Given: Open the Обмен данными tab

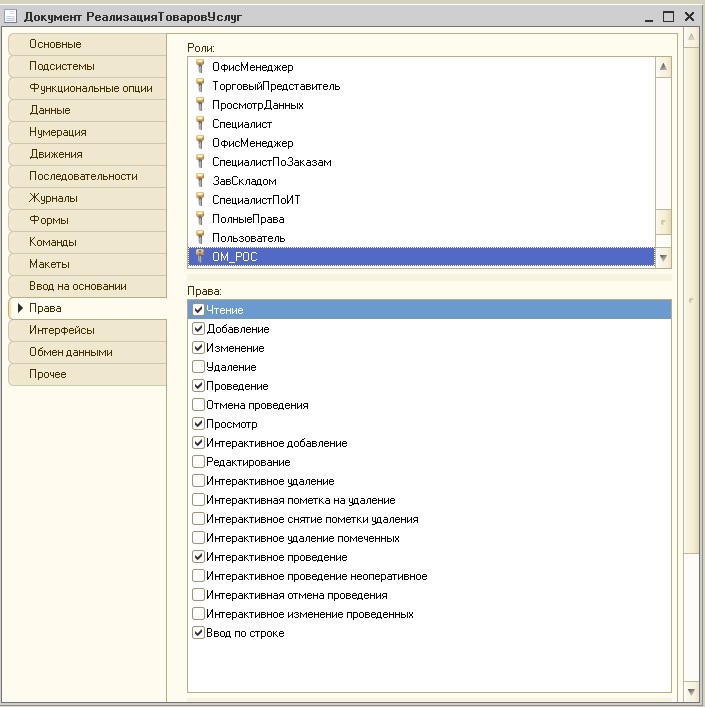Looking at the screenshot, I should (x=87, y=352).
